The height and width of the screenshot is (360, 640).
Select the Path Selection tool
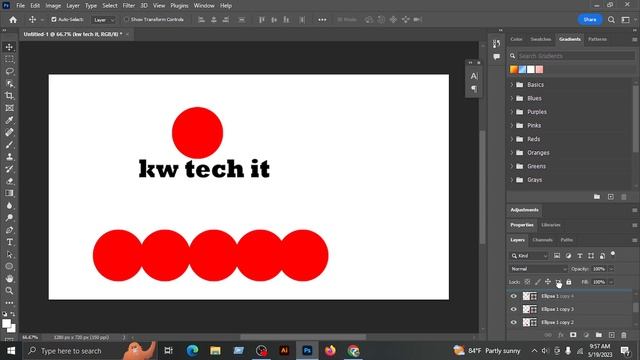[x=9, y=254]
